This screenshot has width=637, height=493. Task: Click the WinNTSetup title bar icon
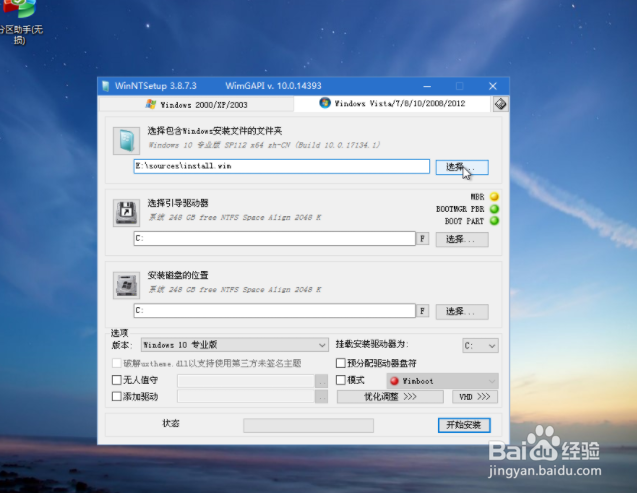tap(106, 86)
